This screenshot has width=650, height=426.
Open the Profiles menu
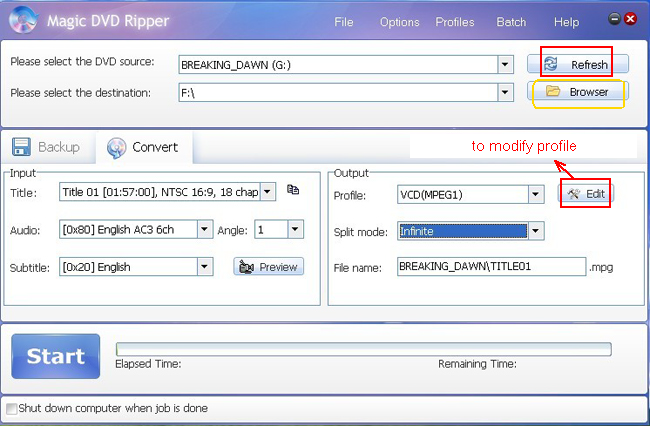coord(455,22)
